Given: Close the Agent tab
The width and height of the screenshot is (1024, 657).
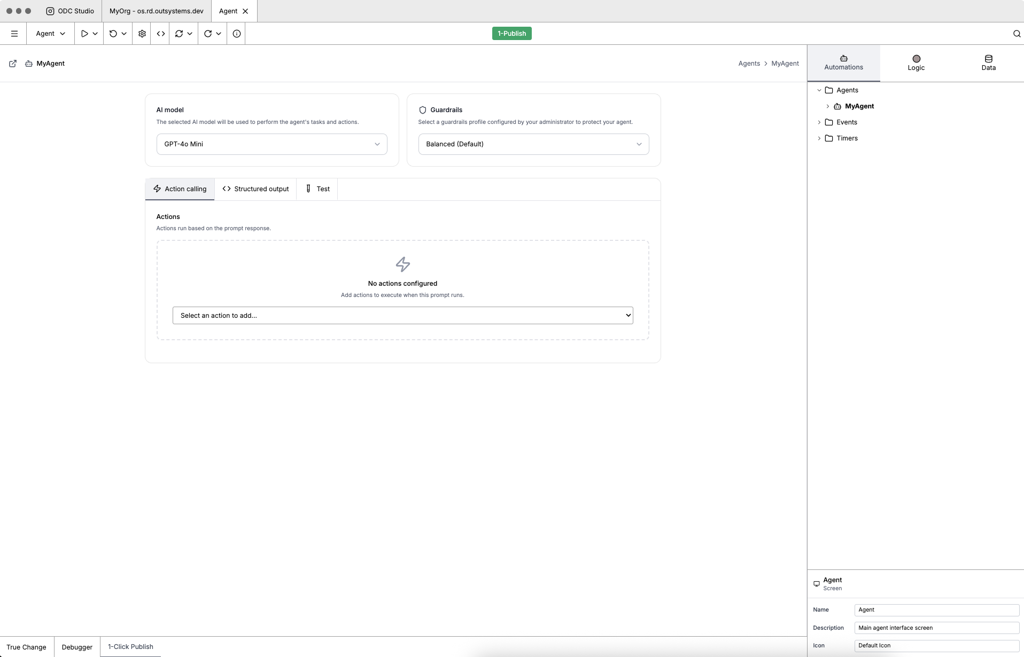Looking at the screenshot, I should (x=246, y=11).
